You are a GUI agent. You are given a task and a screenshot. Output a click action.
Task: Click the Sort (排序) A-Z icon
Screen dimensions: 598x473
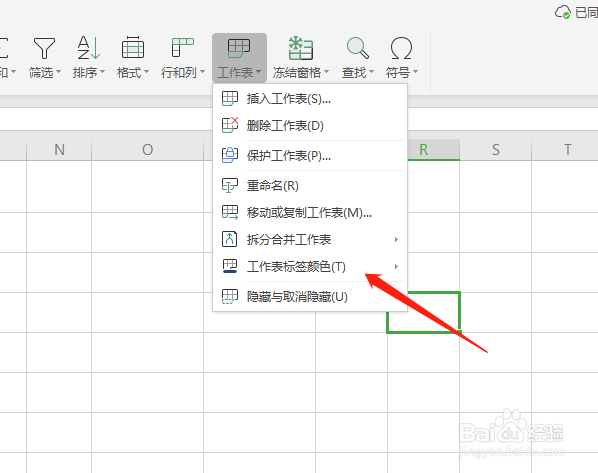tap(88, 48)
